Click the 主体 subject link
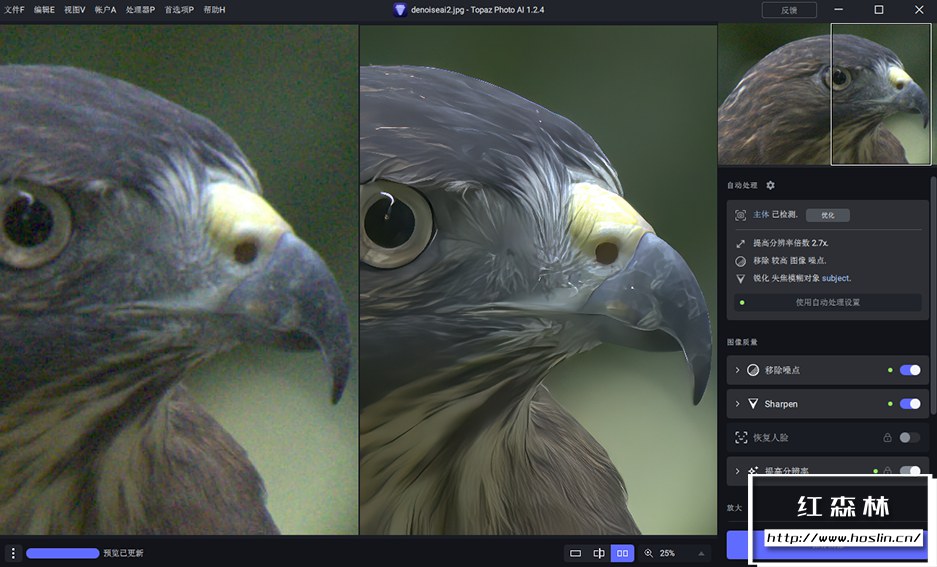This screenshot has height=567, width=937. click(x=761, y=214)
